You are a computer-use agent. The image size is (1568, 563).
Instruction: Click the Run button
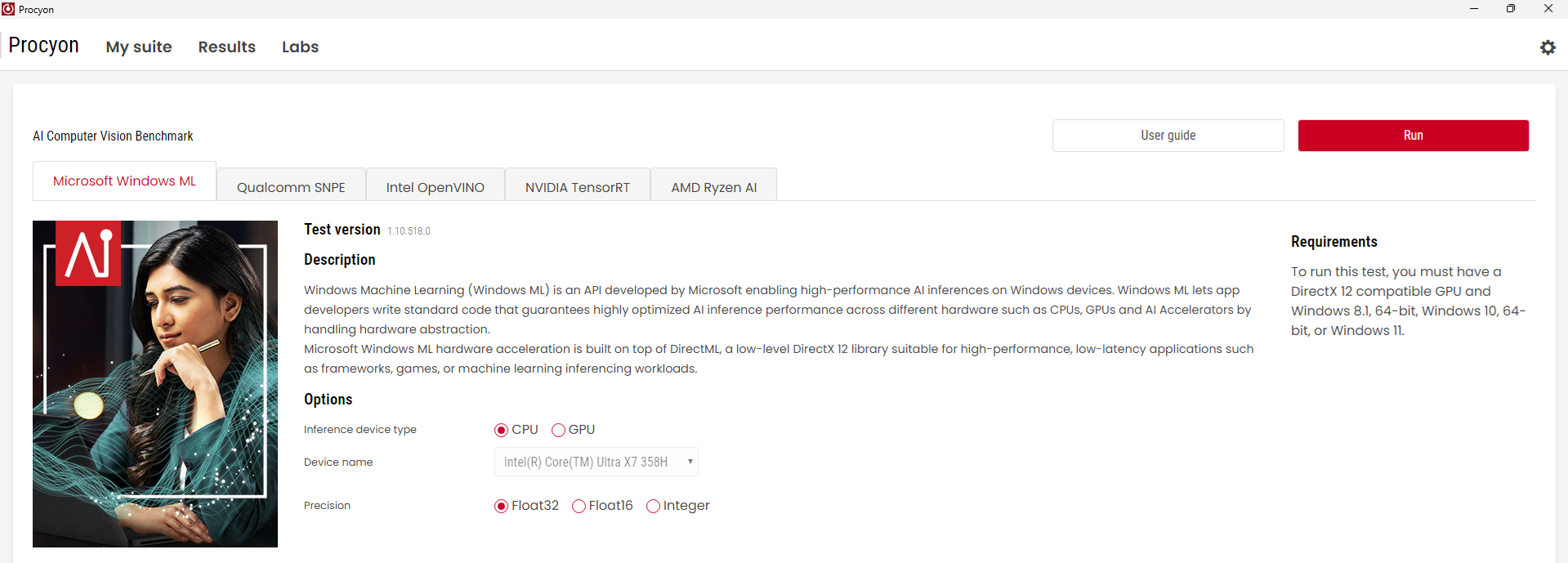[x=1413, y=136]
